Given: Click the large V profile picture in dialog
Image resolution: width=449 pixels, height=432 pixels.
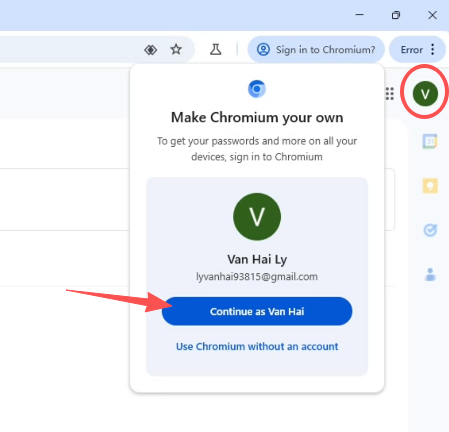Looking at the screenshot, I should 257,217.
